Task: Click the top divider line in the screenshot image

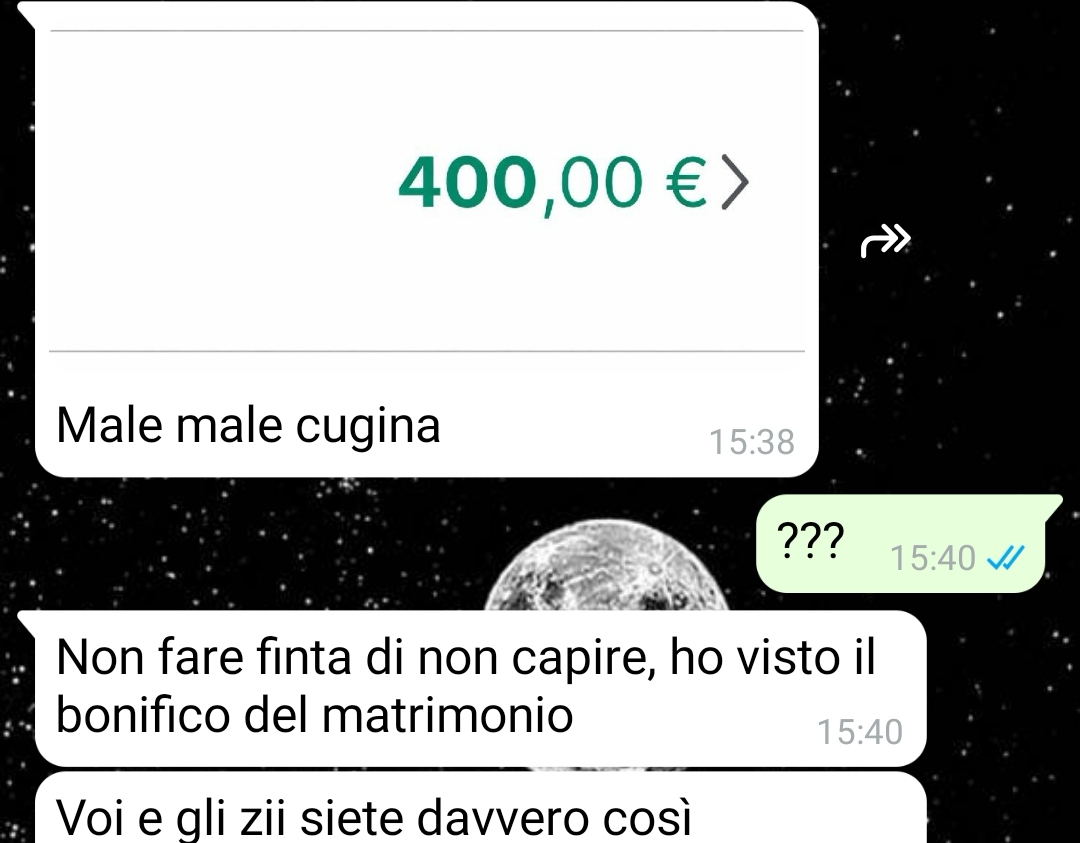Action: 427,31
